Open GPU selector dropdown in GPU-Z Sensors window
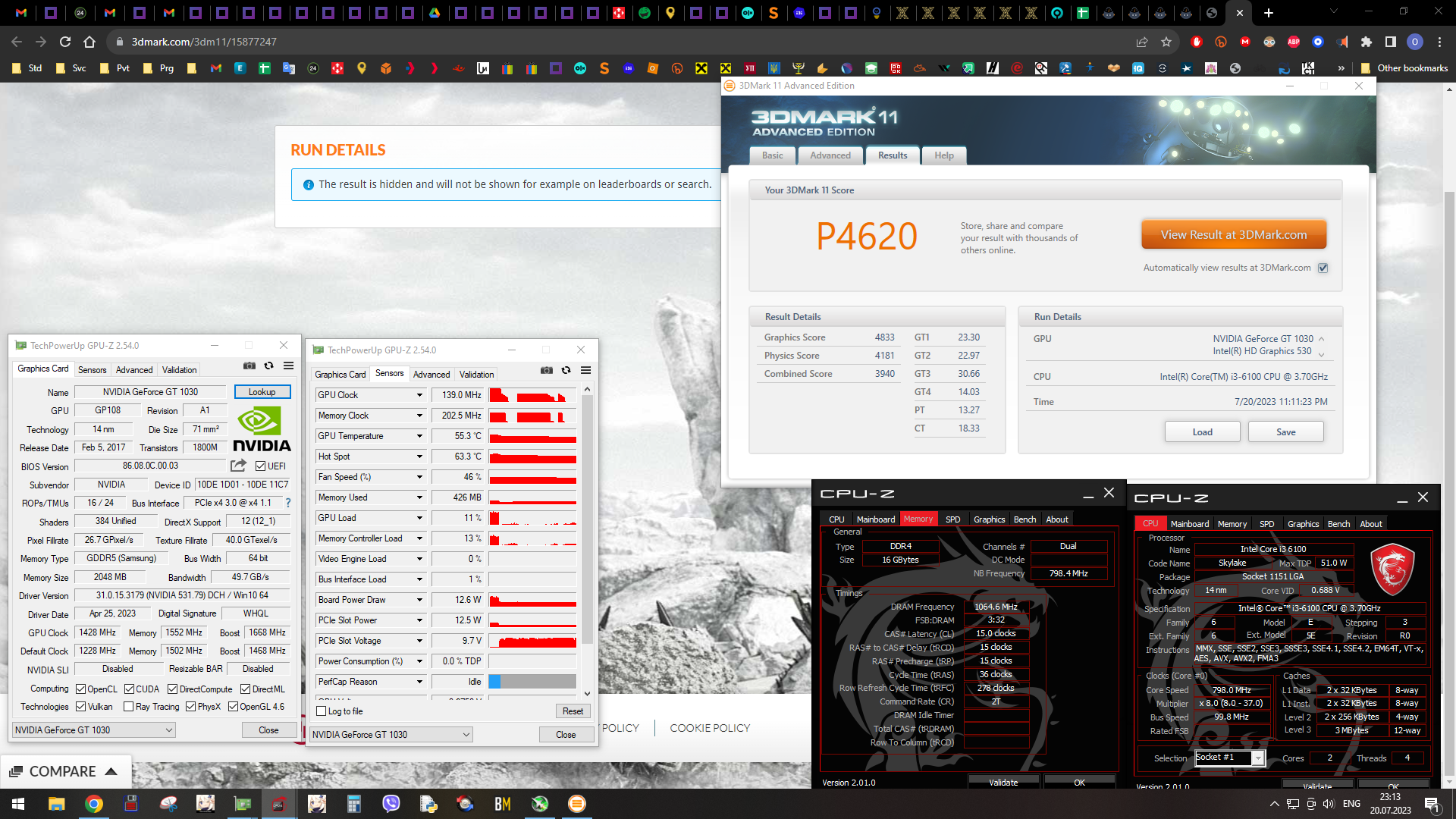The image size is (1456, 819). [x=391, y=735]
